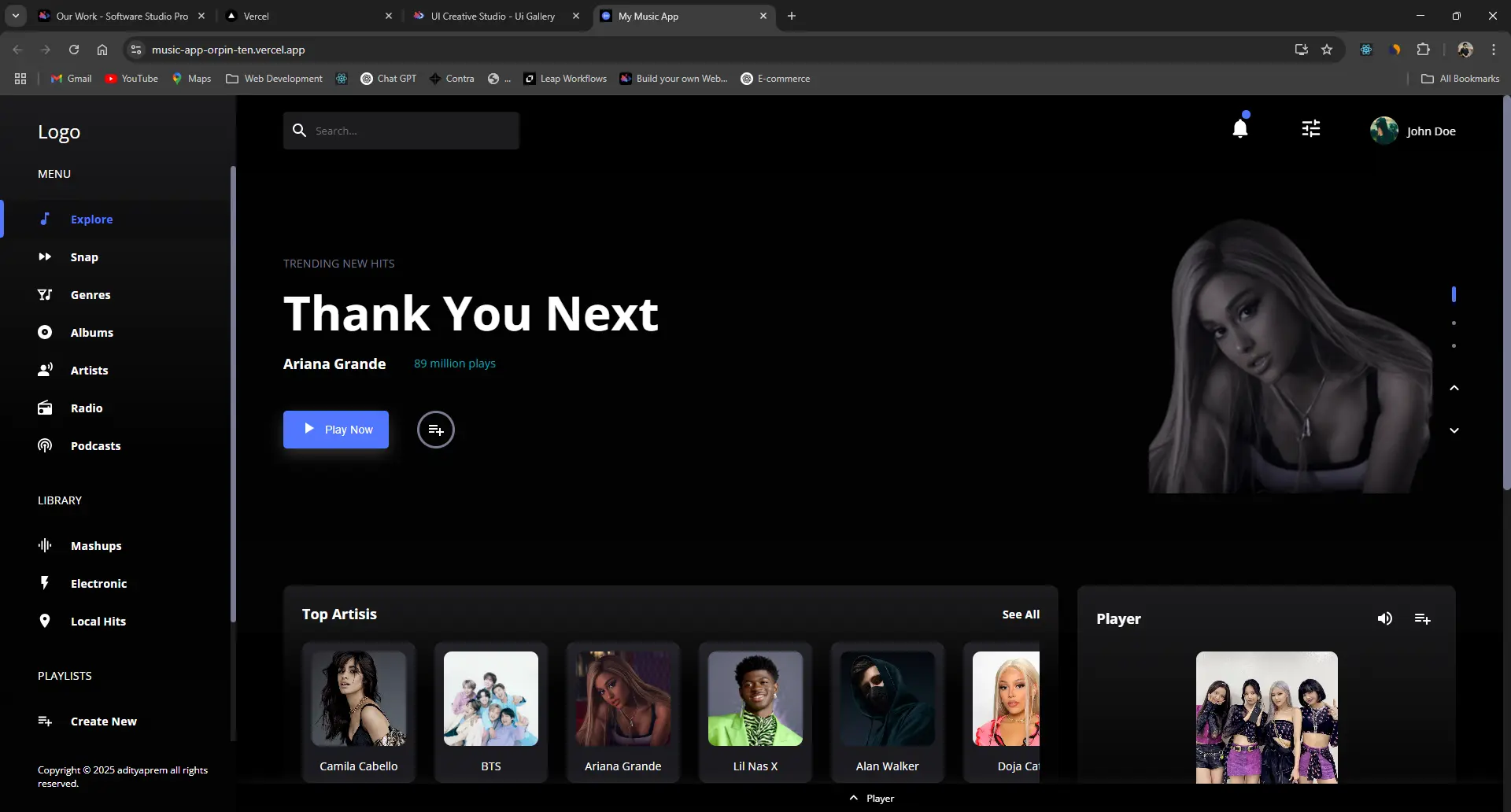Viewport: 1511px width, 812px height.
Task: Open the site information icon in address bar
Action: pyautogui.click(x=136, y=50)
